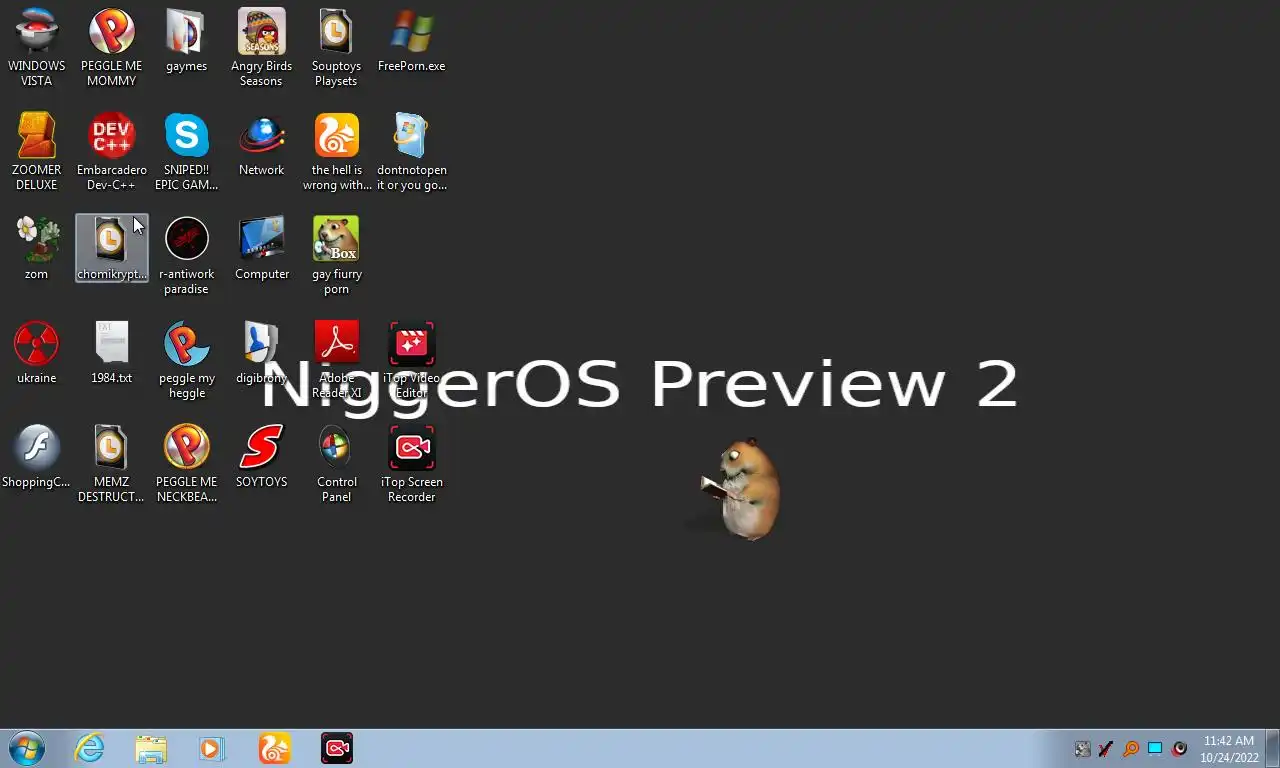1280x768 pixels.
Task: Open the WINDOWS VISTA desktop icon
Action: pyautogui.click(x=37, y=47)
